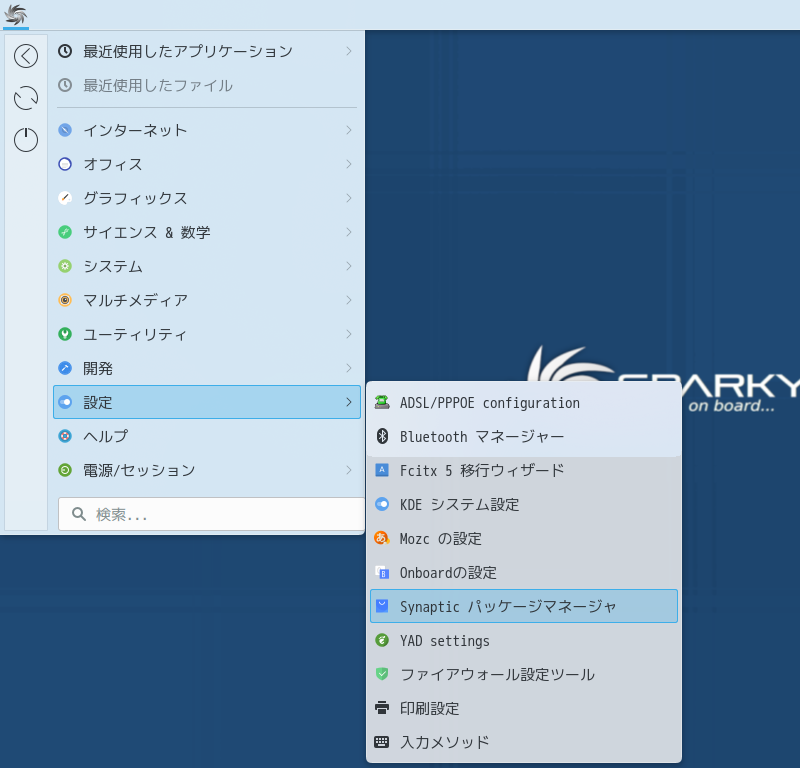Open KDE システム設定 entry
This screenshot has width=800, height=768.
(x=524, y=504)
